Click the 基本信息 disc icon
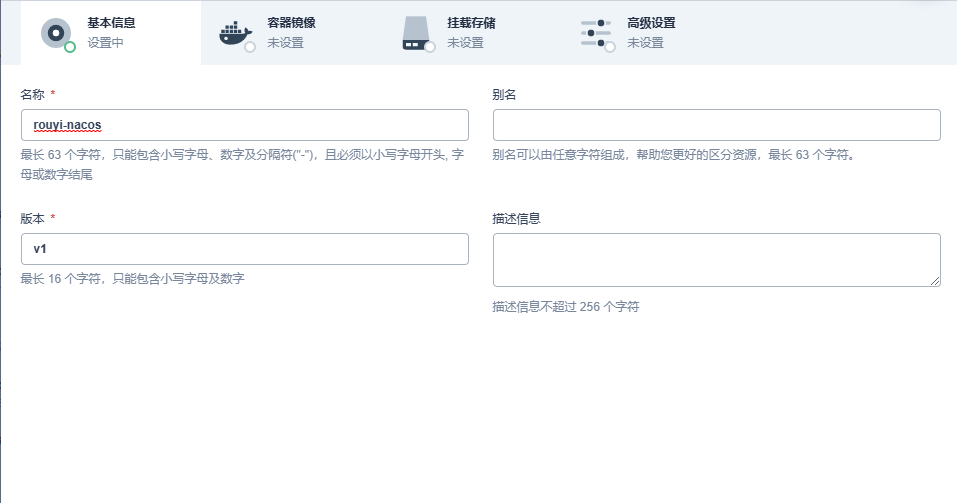Screen dimensions: 957x503 pos(55,31)
